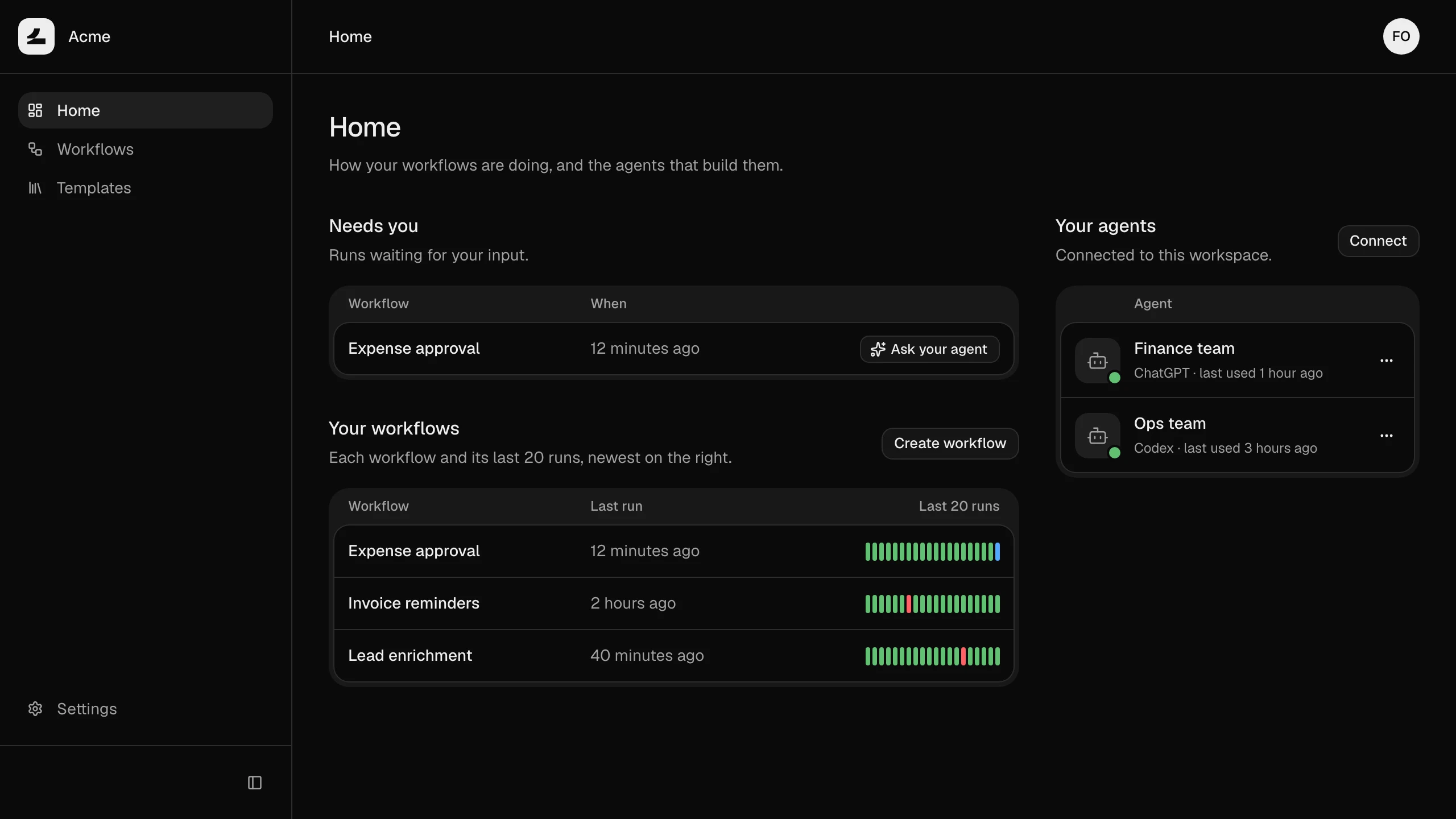
Task: Click the Acme logo icon
Action: click(x=36, y=36)
